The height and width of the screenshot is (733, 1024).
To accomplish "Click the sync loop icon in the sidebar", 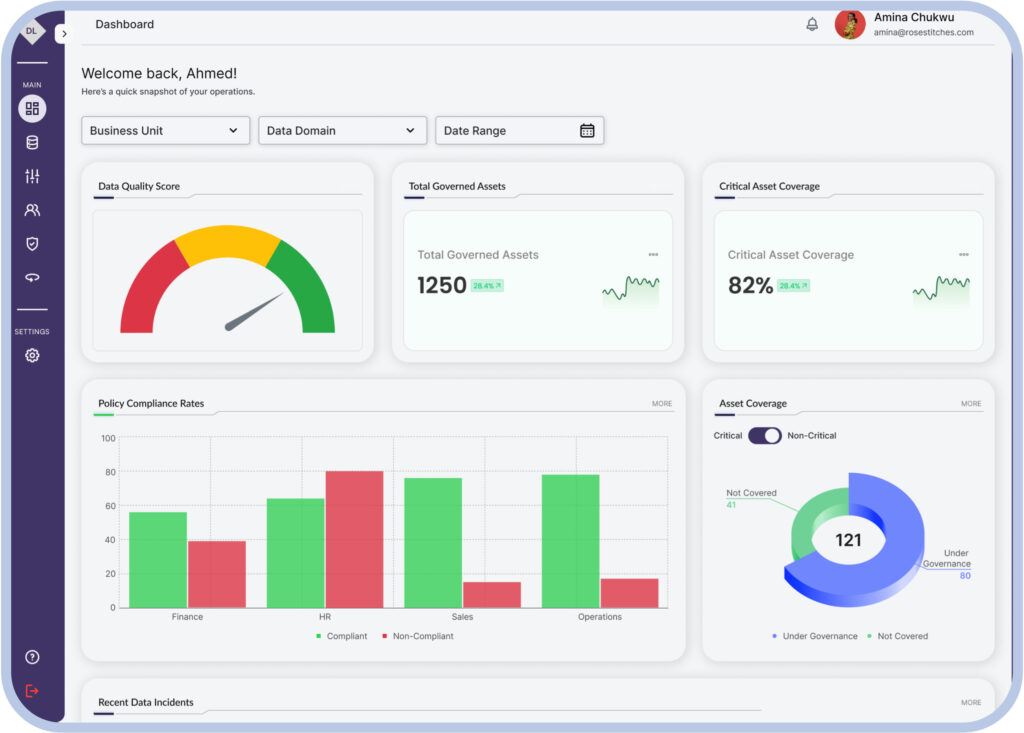I will pyautogui.click(x=31, y=277).
